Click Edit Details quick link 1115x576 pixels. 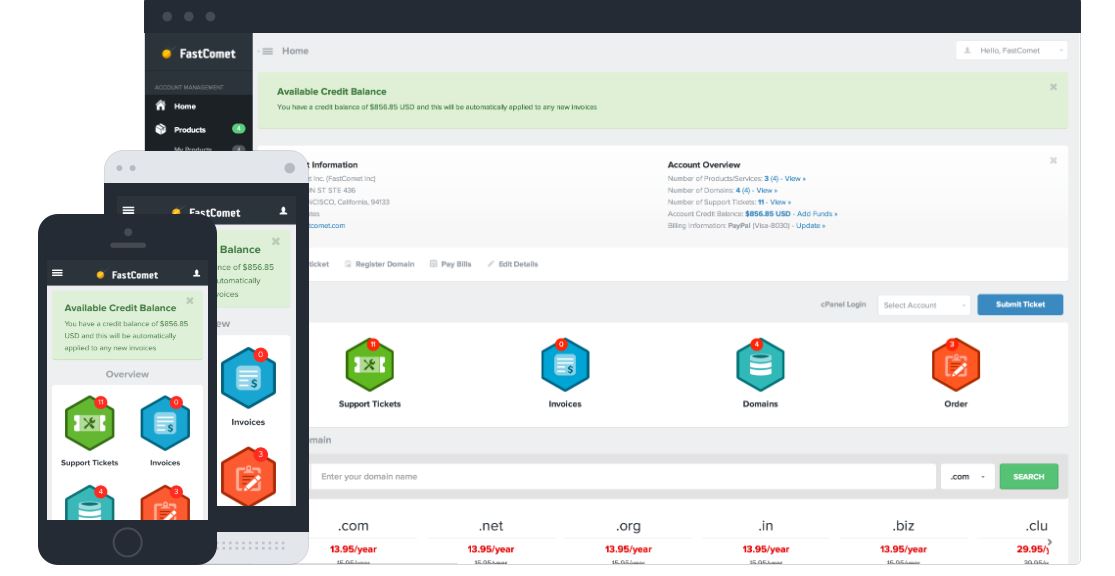(x=512, y=264)
